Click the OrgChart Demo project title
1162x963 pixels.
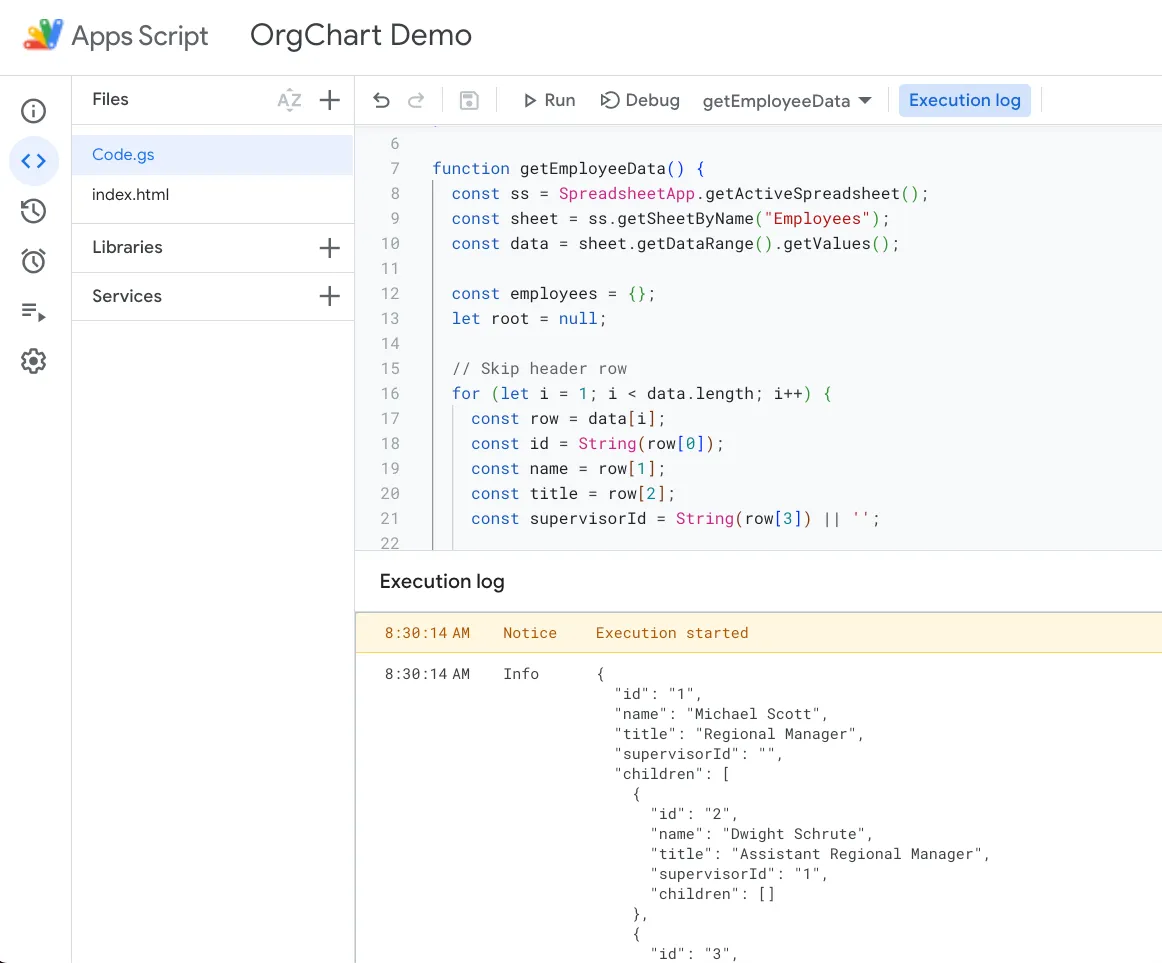click(x=361, y=36)
